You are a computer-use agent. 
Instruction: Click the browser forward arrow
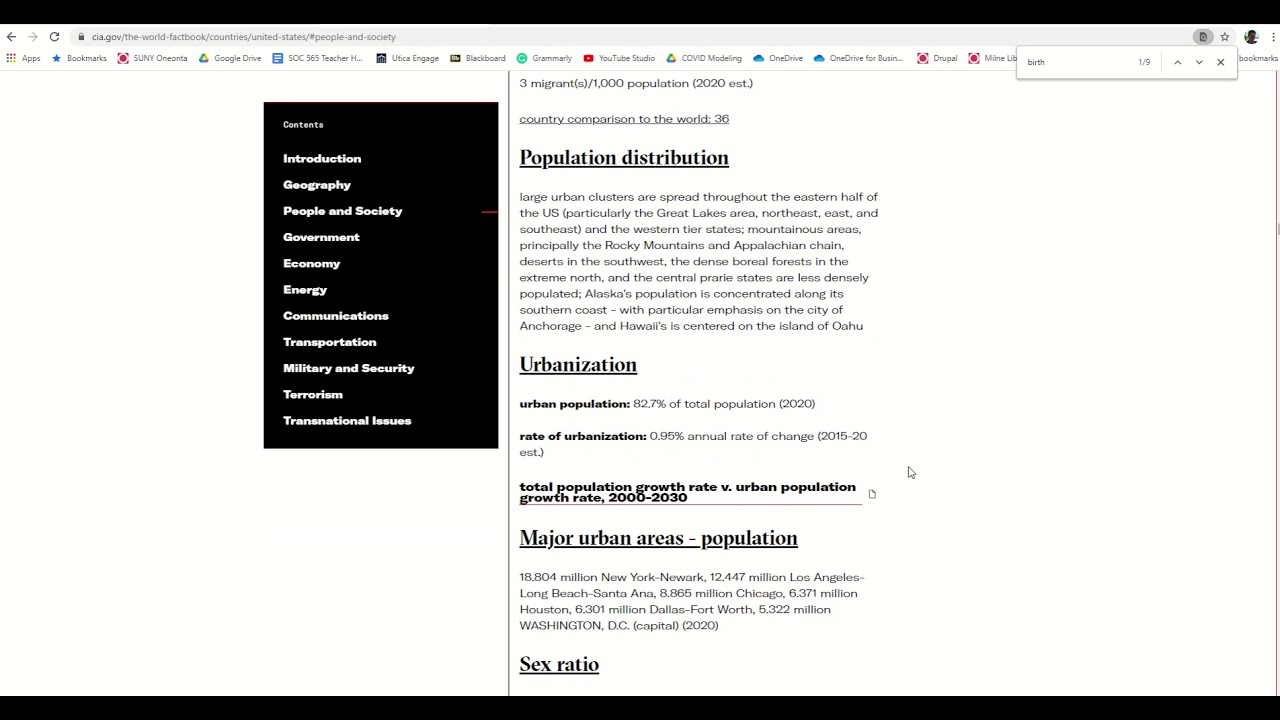tap(33, 37)
